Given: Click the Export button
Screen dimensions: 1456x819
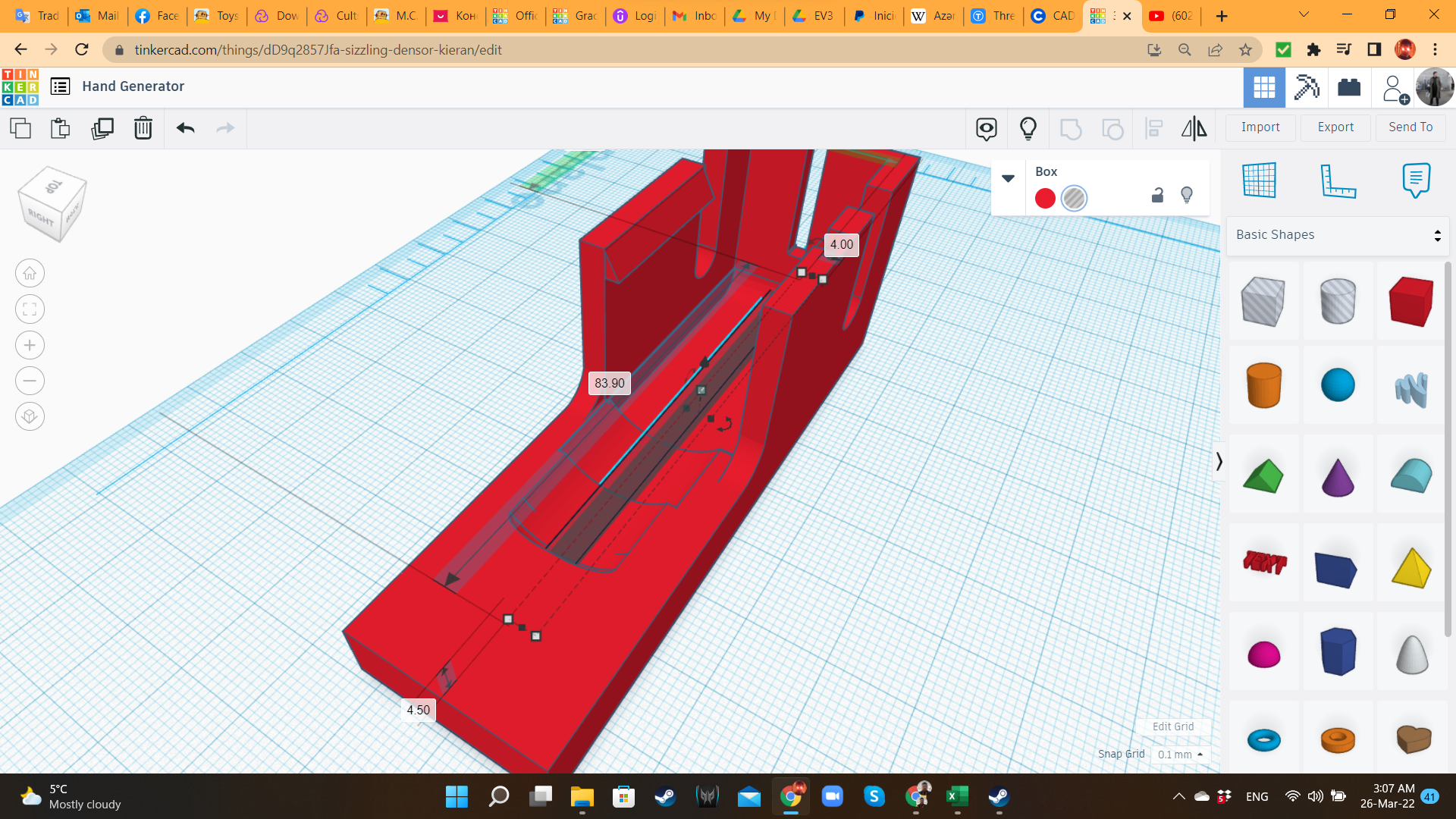Looking at the screenshot, I should 1335,127.
